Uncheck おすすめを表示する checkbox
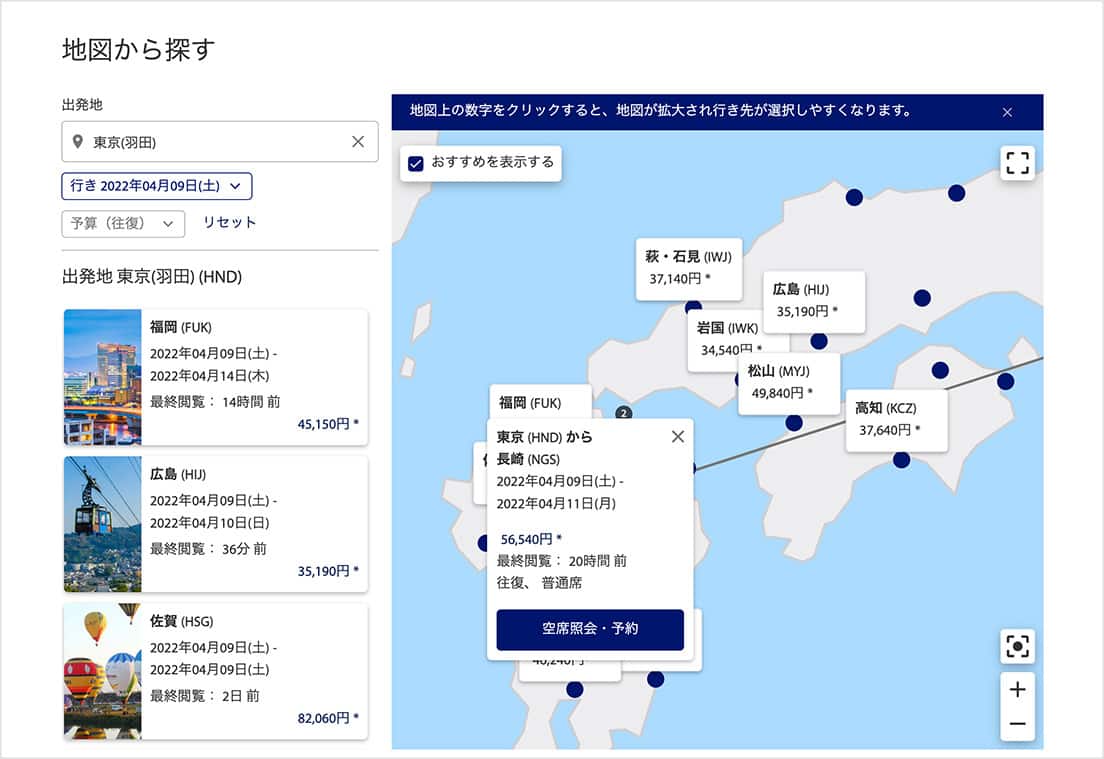Viewport: 1104px width, 759px height. point(416,163)
